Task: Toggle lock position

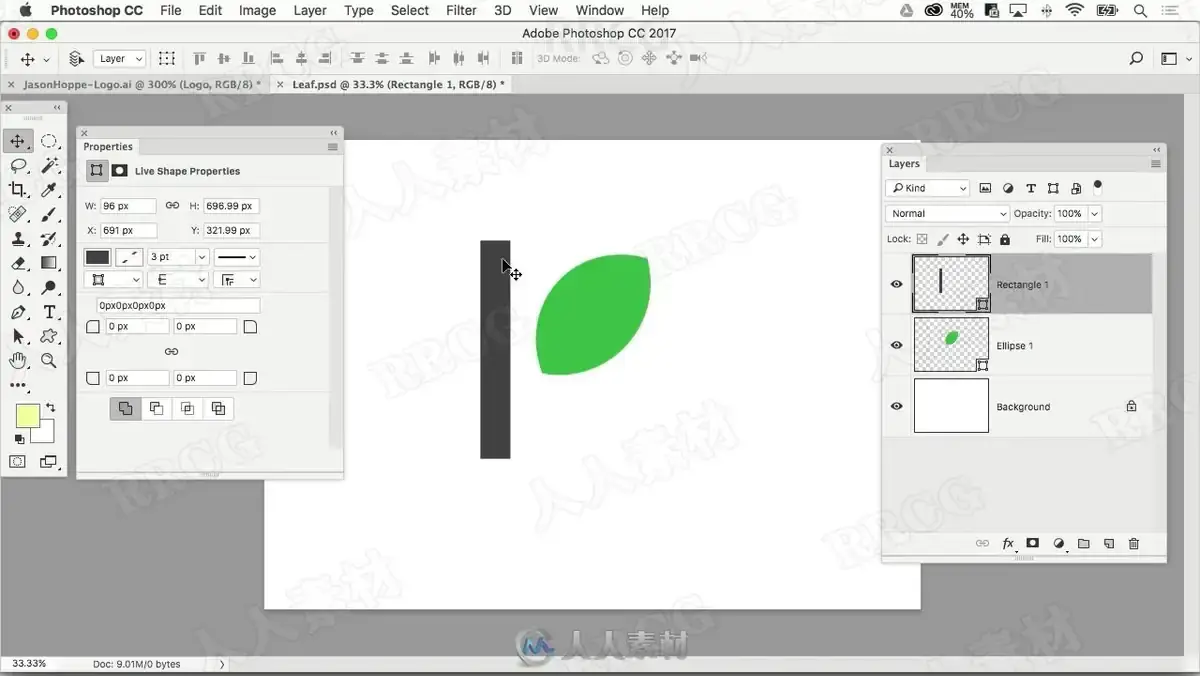Action: click(963, 239)
